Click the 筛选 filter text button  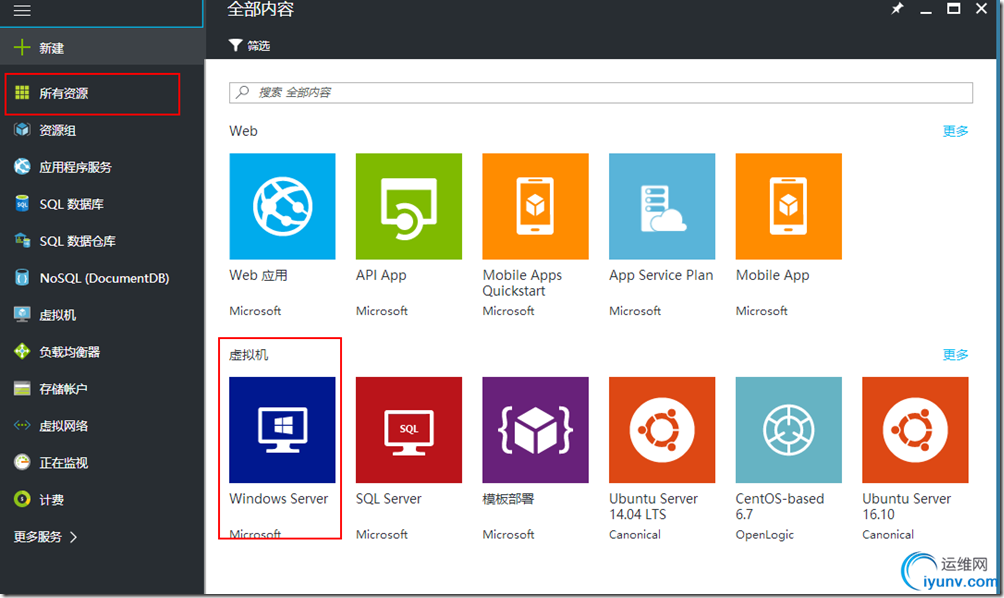[259, 46]
